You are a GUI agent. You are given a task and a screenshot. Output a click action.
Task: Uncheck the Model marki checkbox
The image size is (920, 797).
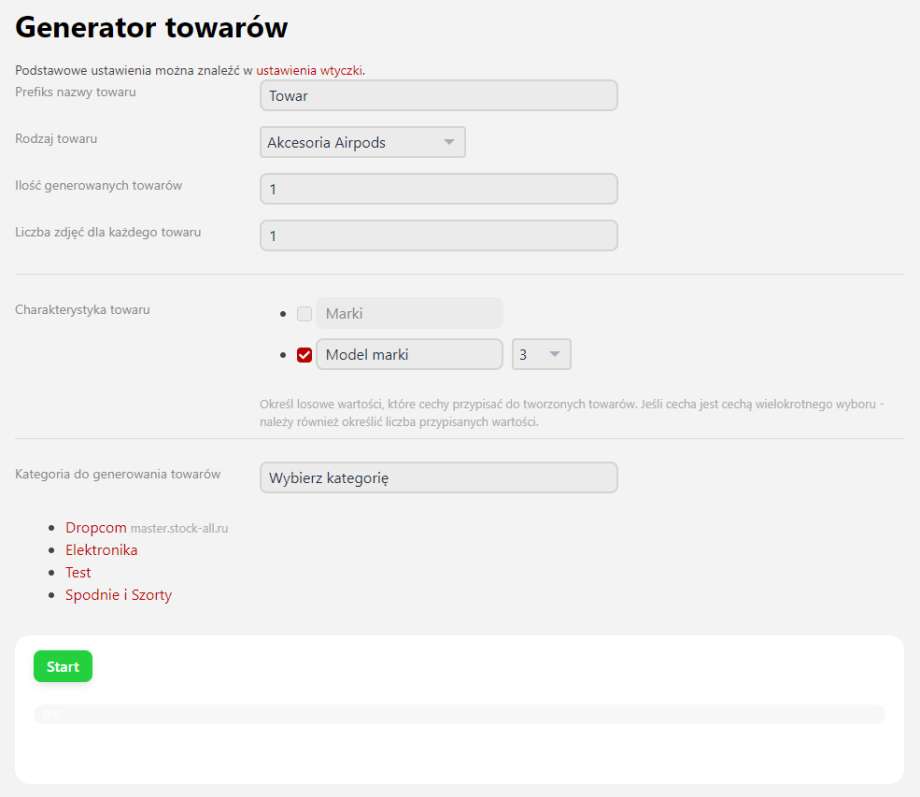[x=305, y=355]
